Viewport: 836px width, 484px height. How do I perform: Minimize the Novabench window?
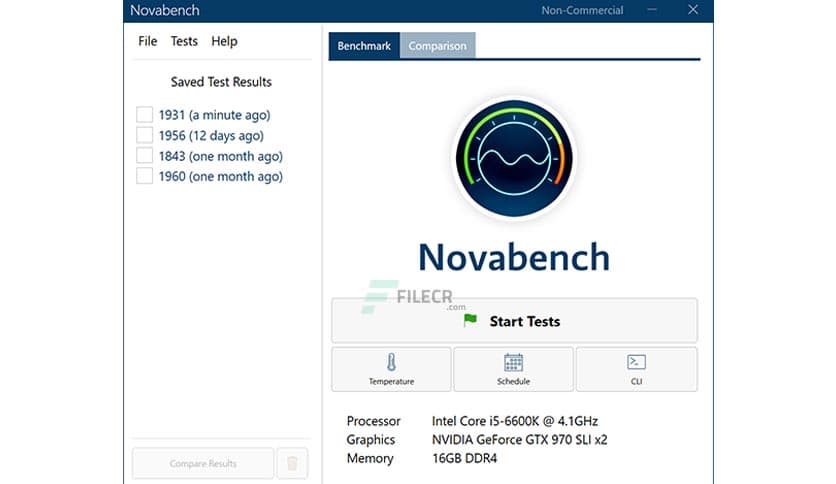pos(652,10)
